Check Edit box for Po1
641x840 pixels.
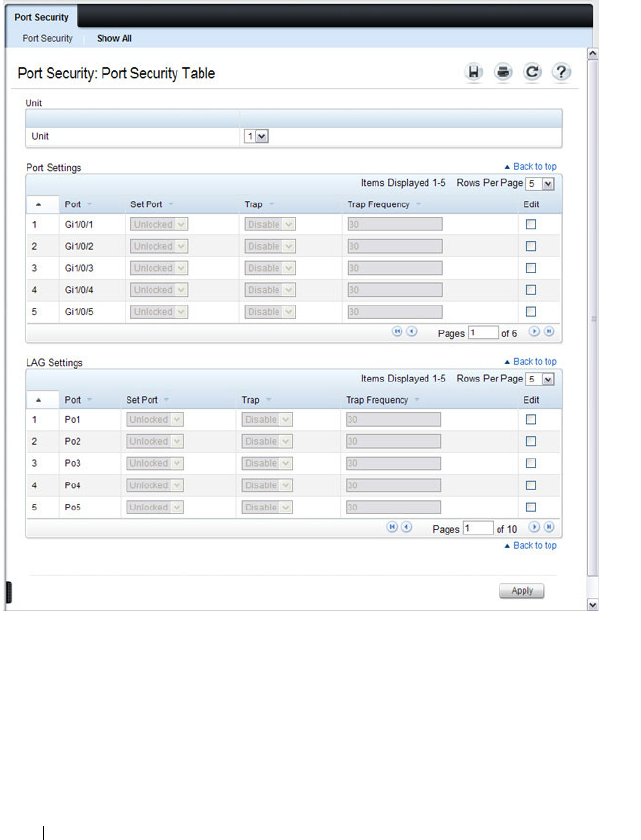[x=531, y=419]
